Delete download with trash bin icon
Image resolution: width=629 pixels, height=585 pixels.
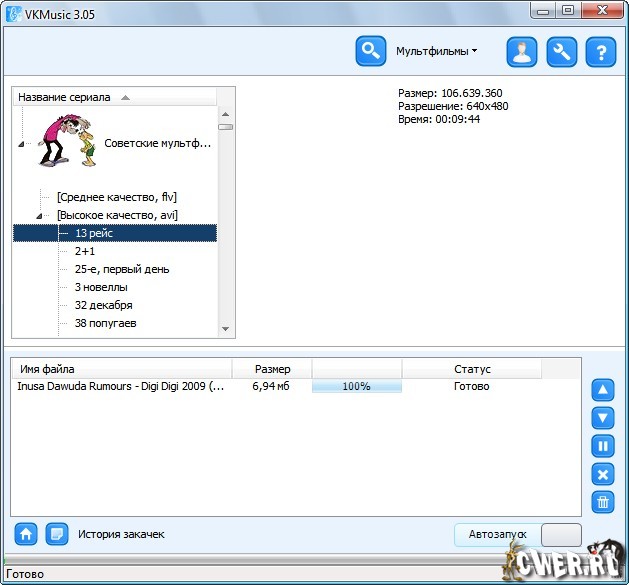tap(603, 502)
